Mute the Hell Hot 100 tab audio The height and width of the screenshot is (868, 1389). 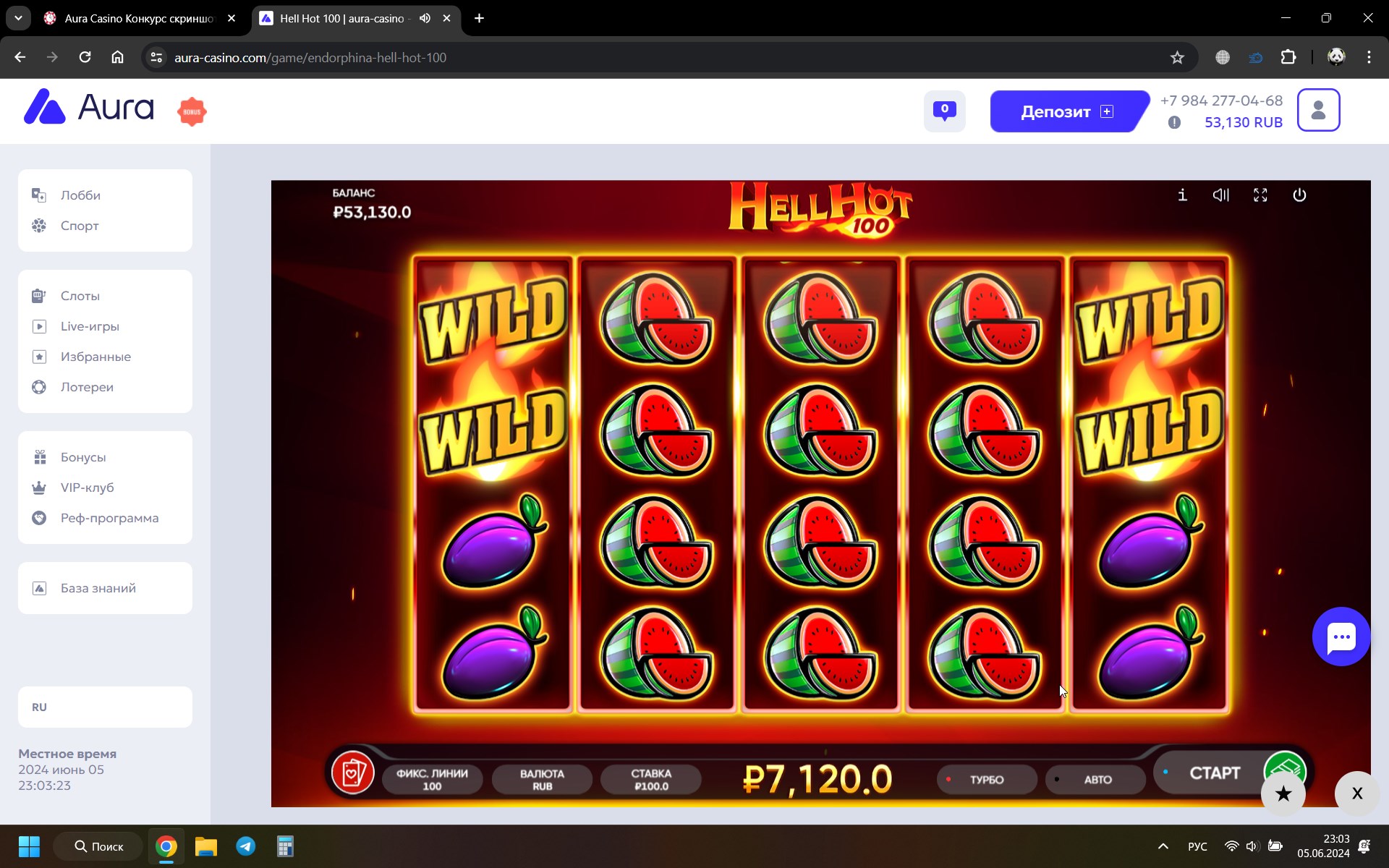[x=425, y=18]
